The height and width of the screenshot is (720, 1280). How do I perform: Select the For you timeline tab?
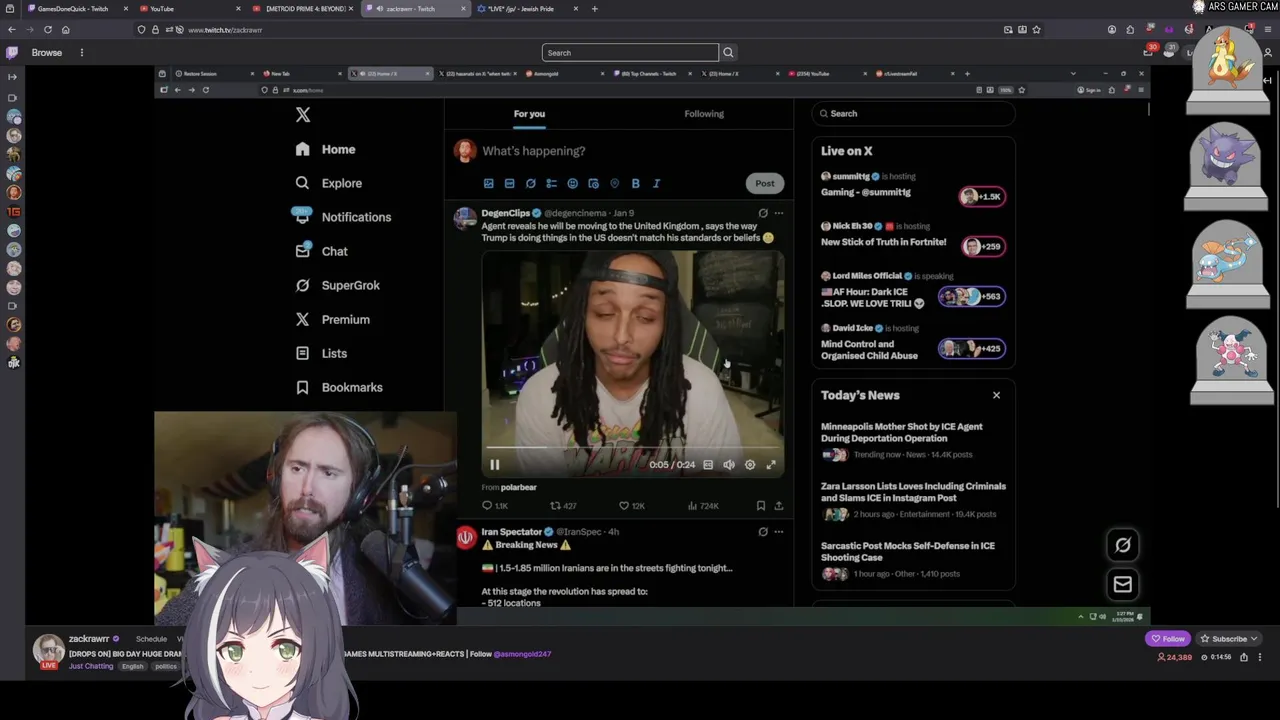(530, 114)
